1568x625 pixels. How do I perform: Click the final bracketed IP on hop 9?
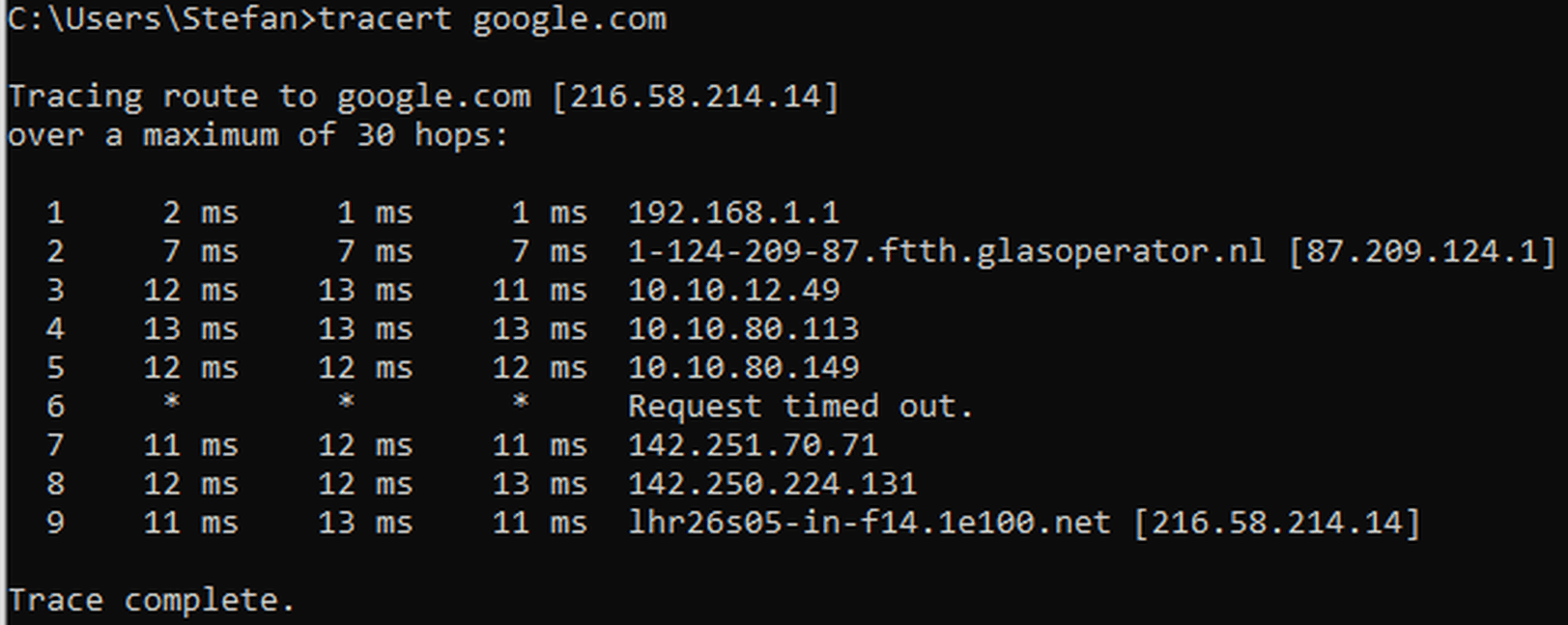point(1276,523)
